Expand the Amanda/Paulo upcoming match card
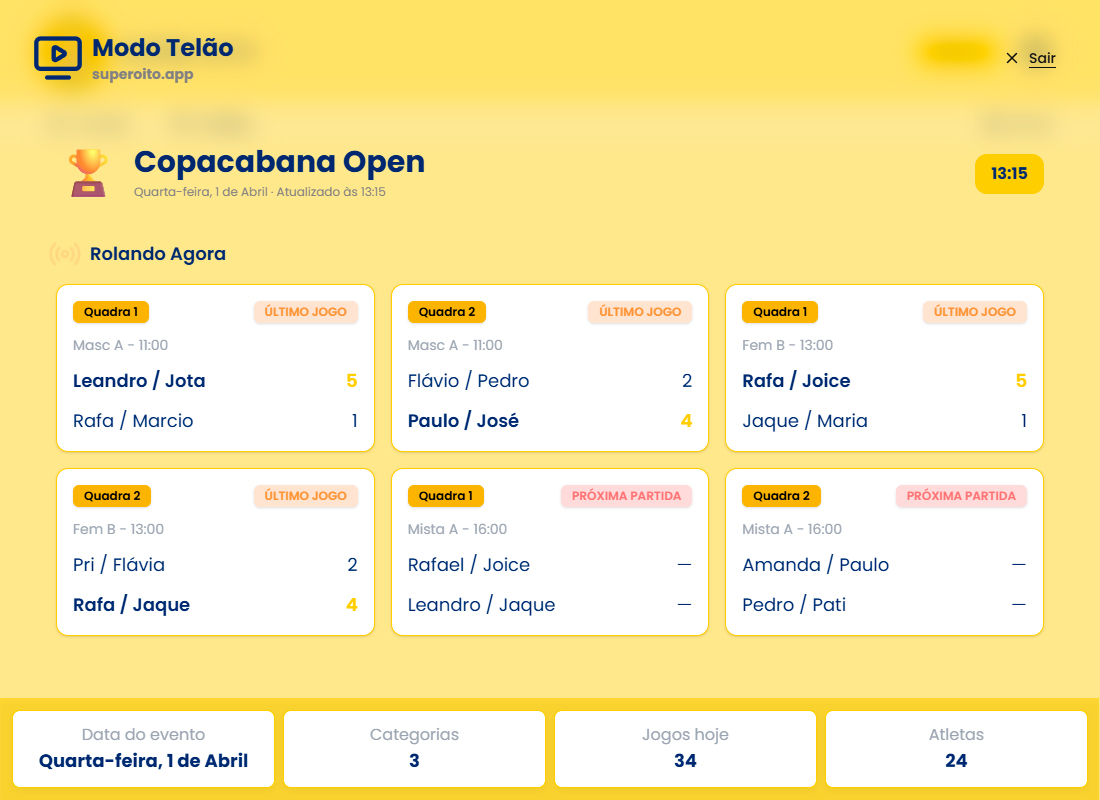The width and height of the screenshot is (1100, 800). click(884, 552)
